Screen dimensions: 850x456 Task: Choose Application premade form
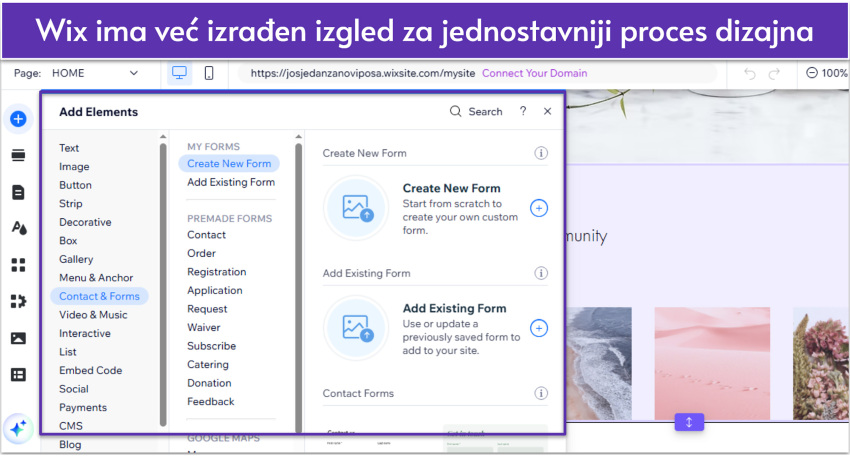tap(215, 290)
